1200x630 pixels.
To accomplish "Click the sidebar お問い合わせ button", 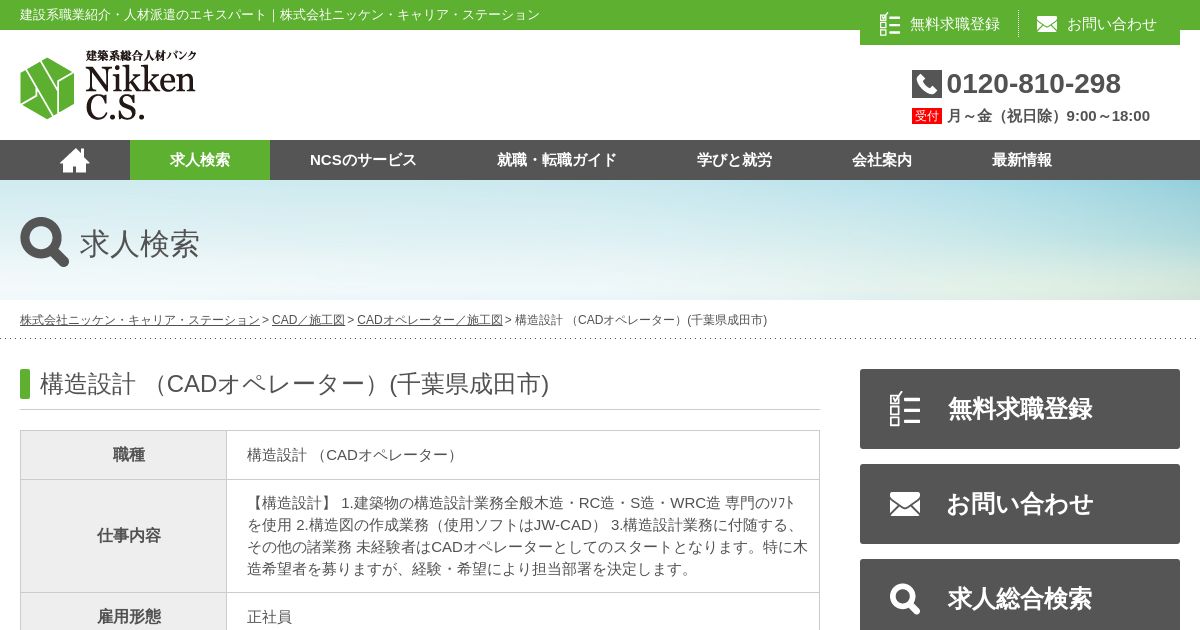I will pos(1020,504).
